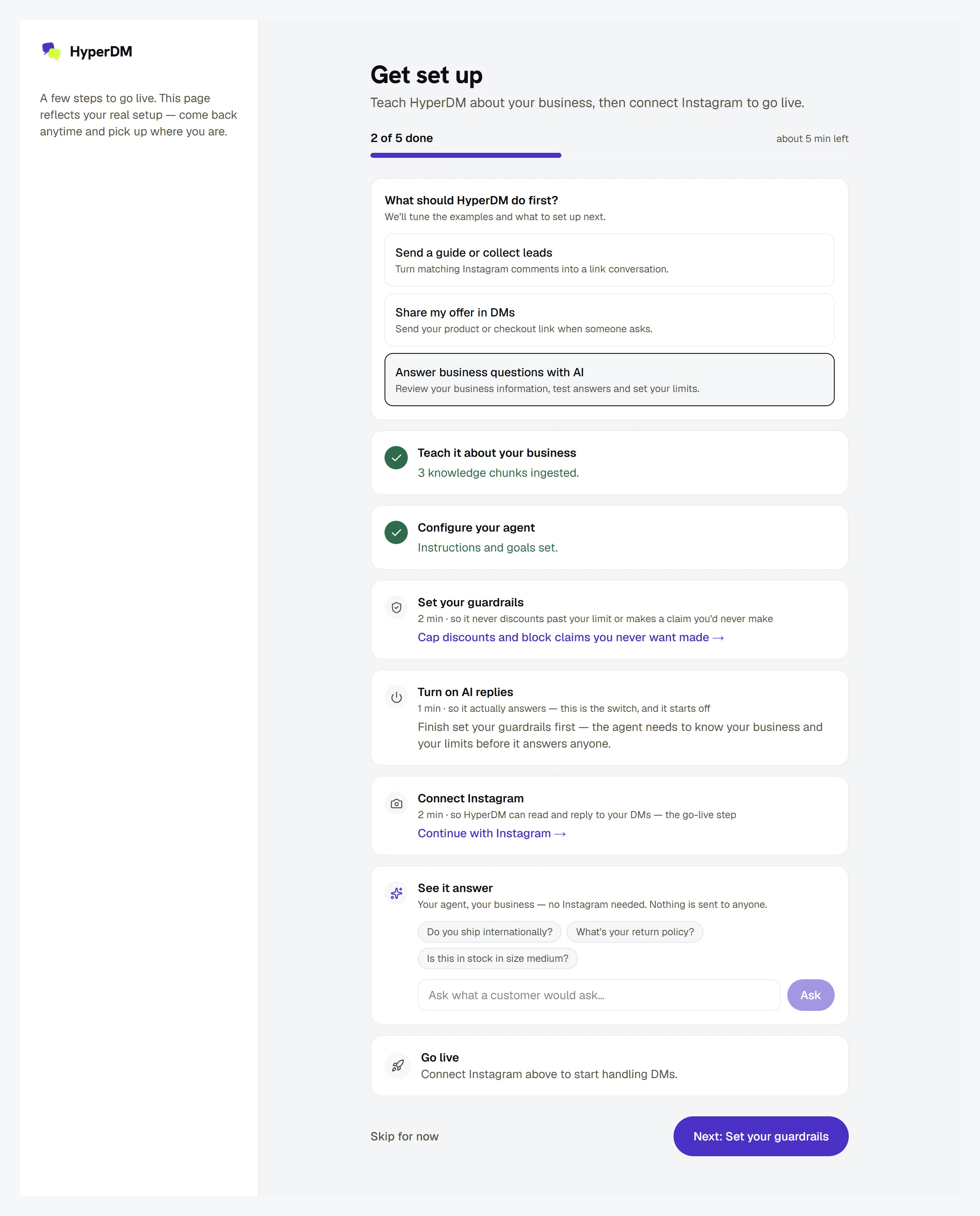Choose the Do you ship internationally? suggestion
This screenshot has width=980, height=1216.
(490, 932)
